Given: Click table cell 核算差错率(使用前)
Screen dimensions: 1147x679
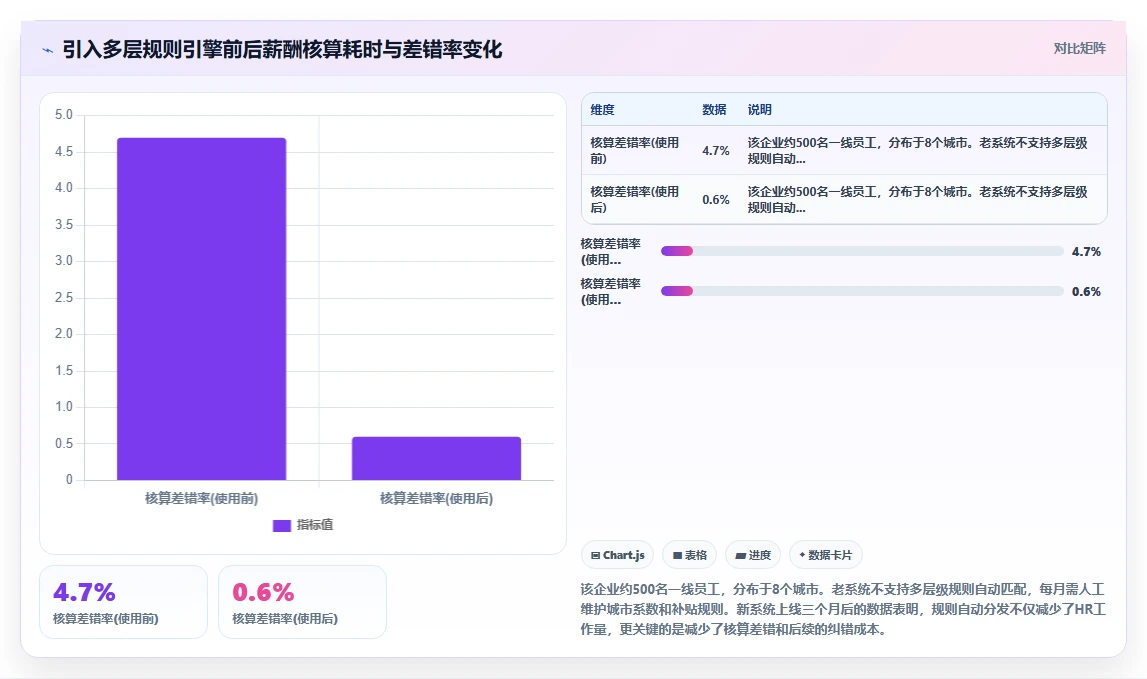Looking at the screenshot, I should 635,151.
